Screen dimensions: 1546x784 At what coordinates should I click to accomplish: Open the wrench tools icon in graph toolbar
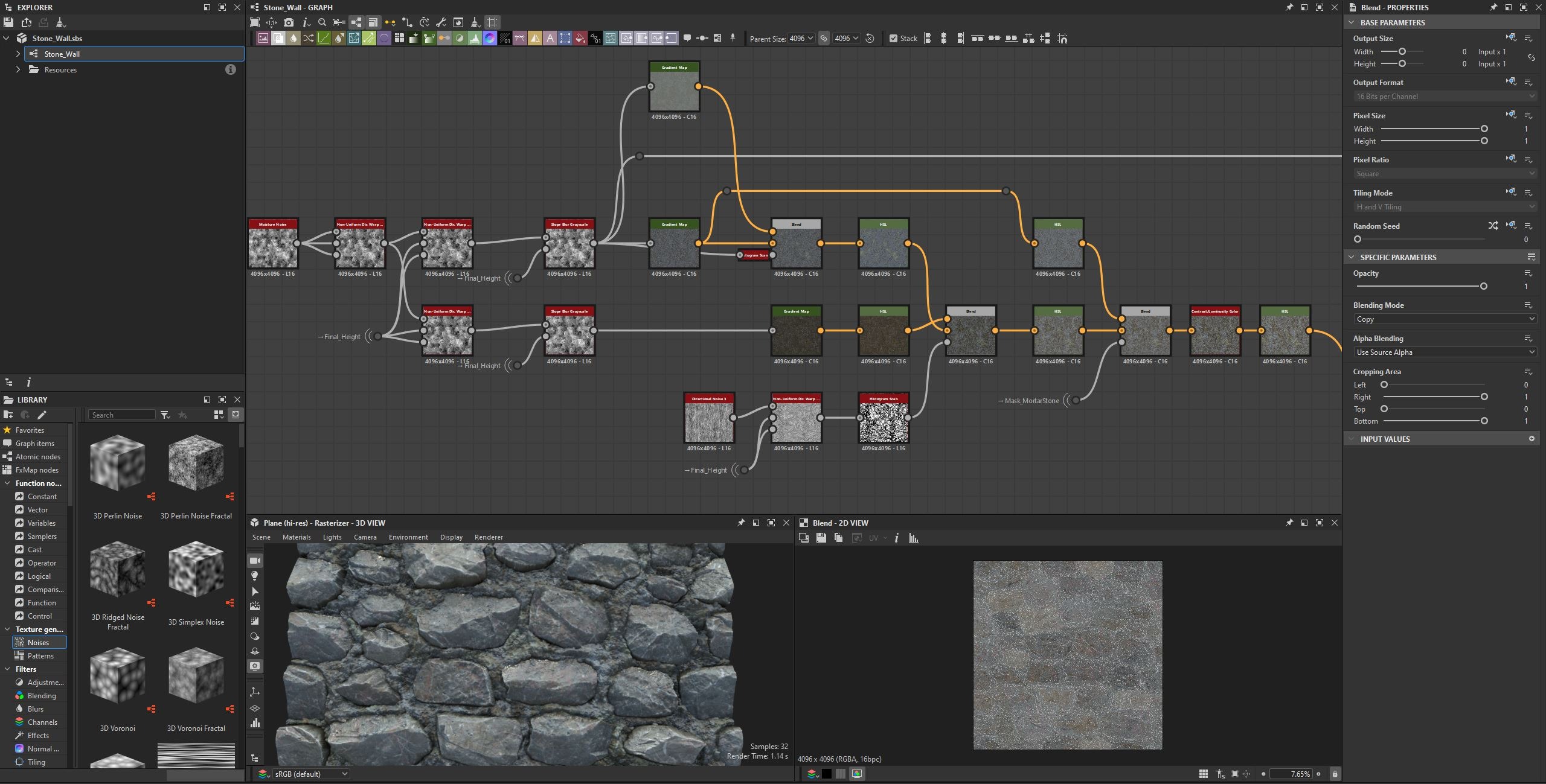(441, 22)
